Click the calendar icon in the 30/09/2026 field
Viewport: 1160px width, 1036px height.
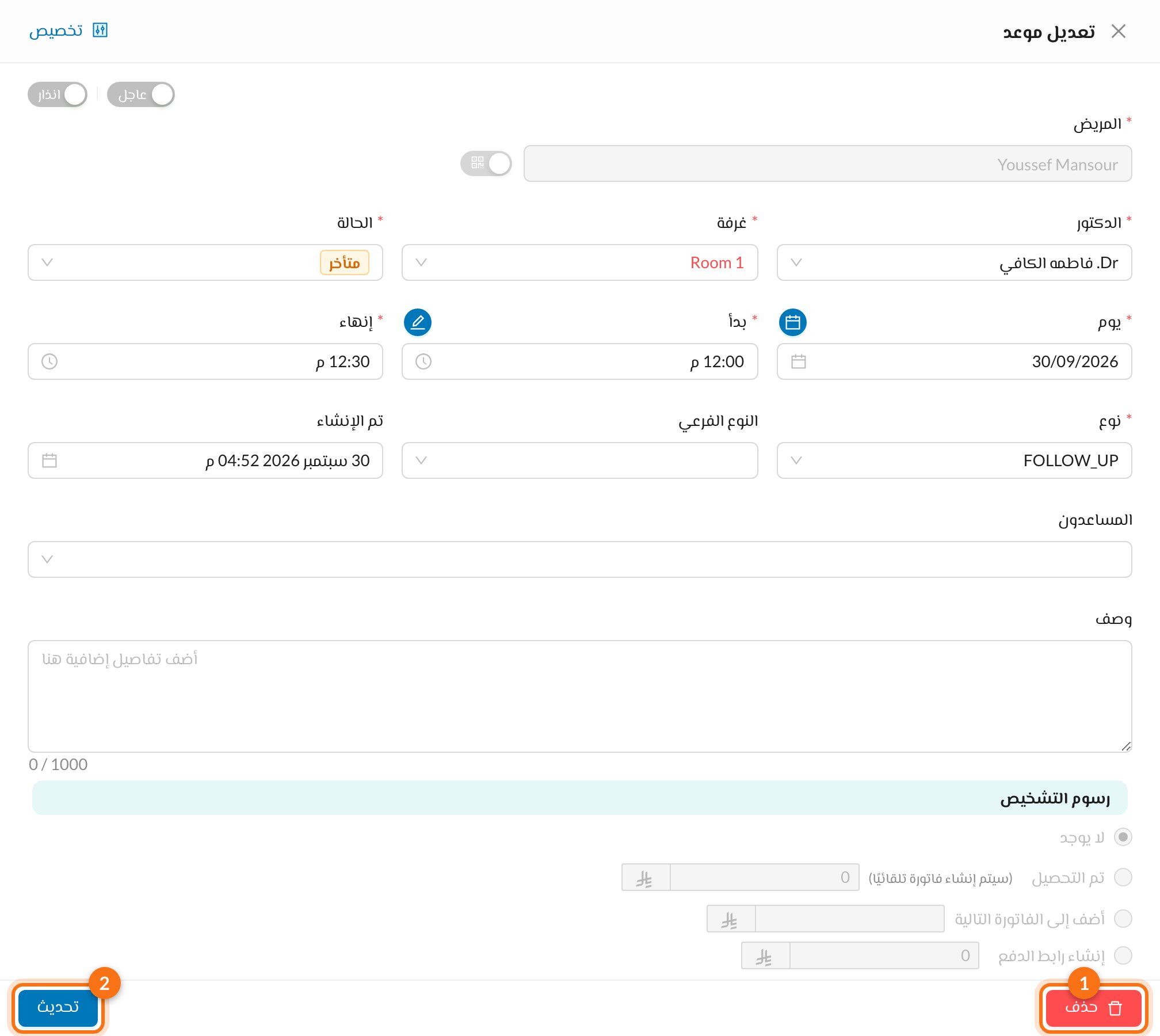(798, 361)
